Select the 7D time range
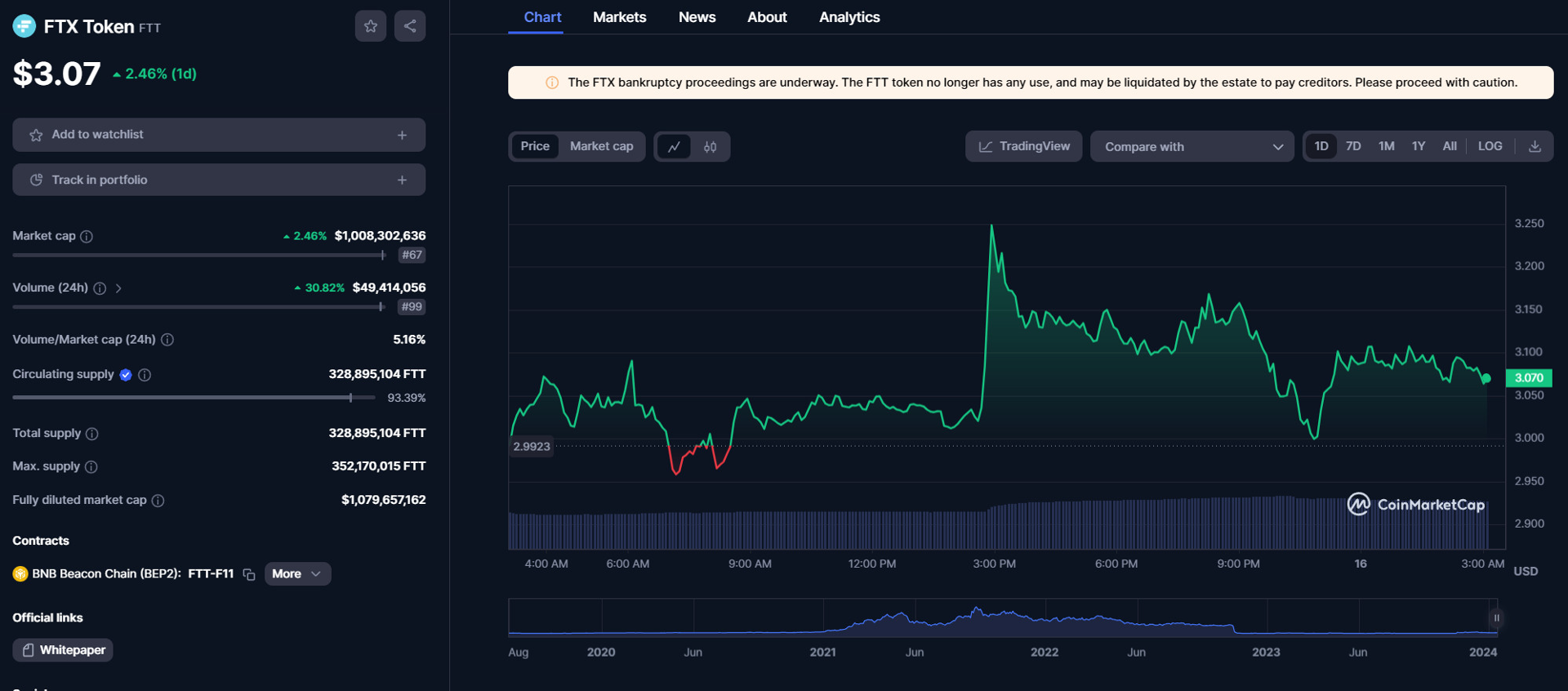The height and width of the screenshot is (691, 1568). tap(1353, 146)
